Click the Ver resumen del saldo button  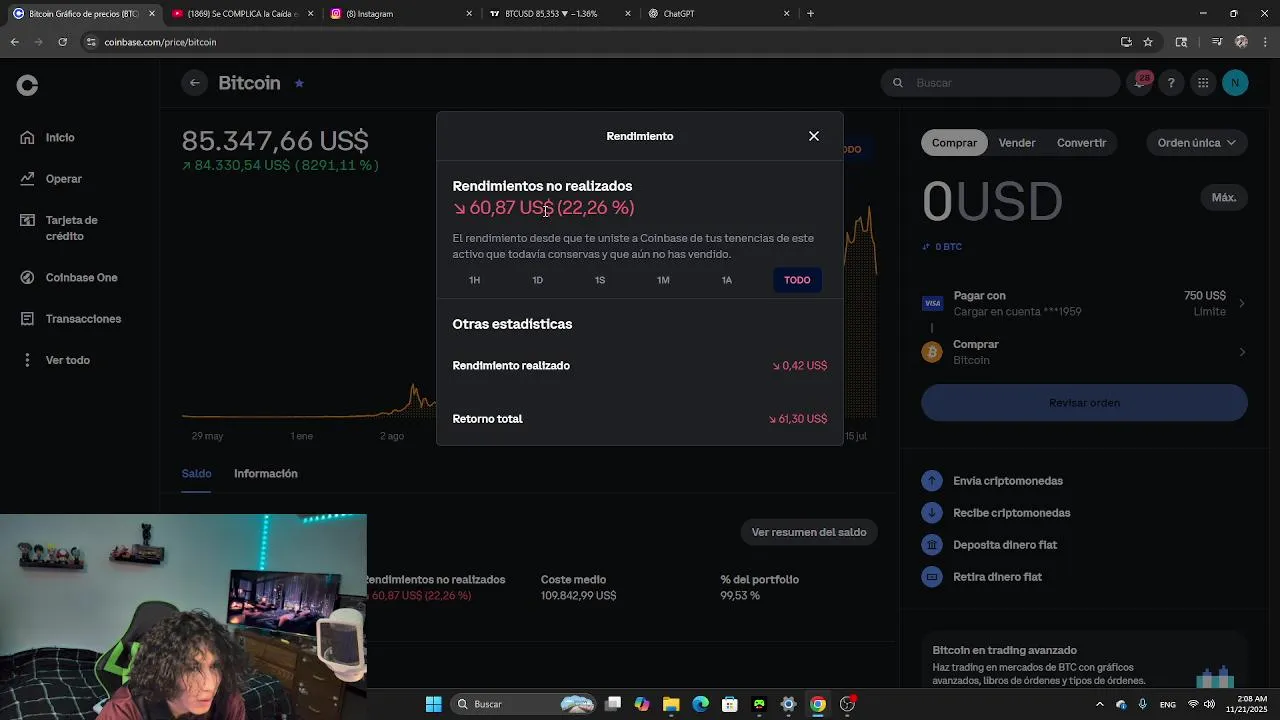coord(809,532)
